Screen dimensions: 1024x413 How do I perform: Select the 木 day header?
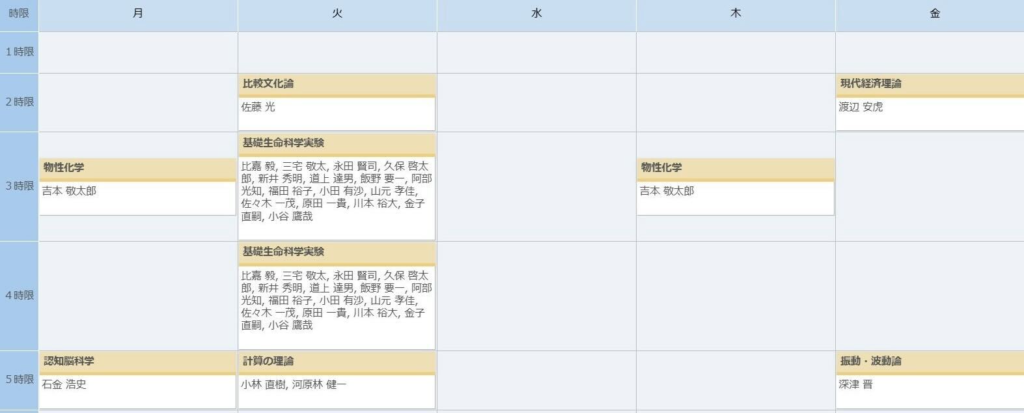735,14
